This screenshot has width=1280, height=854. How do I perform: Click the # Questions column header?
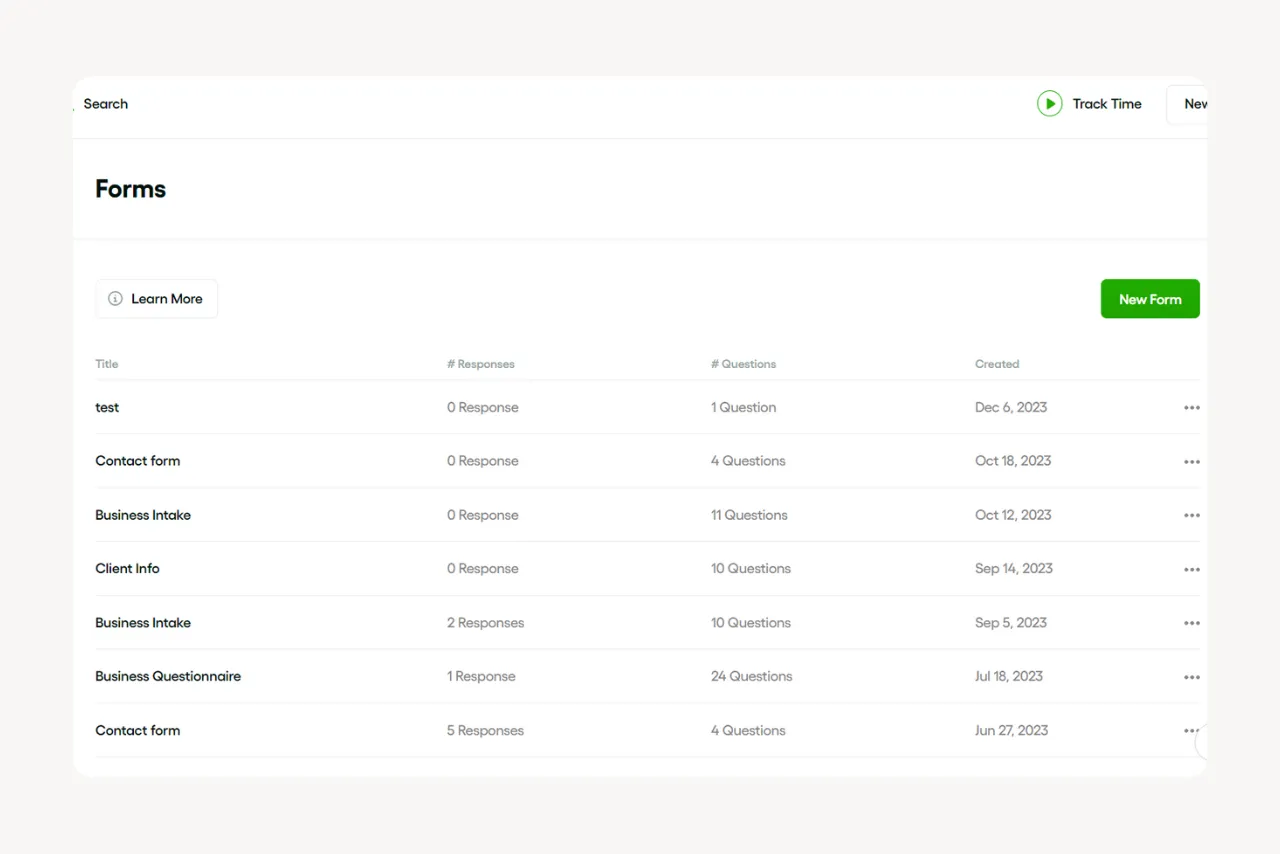coord(743,364)
